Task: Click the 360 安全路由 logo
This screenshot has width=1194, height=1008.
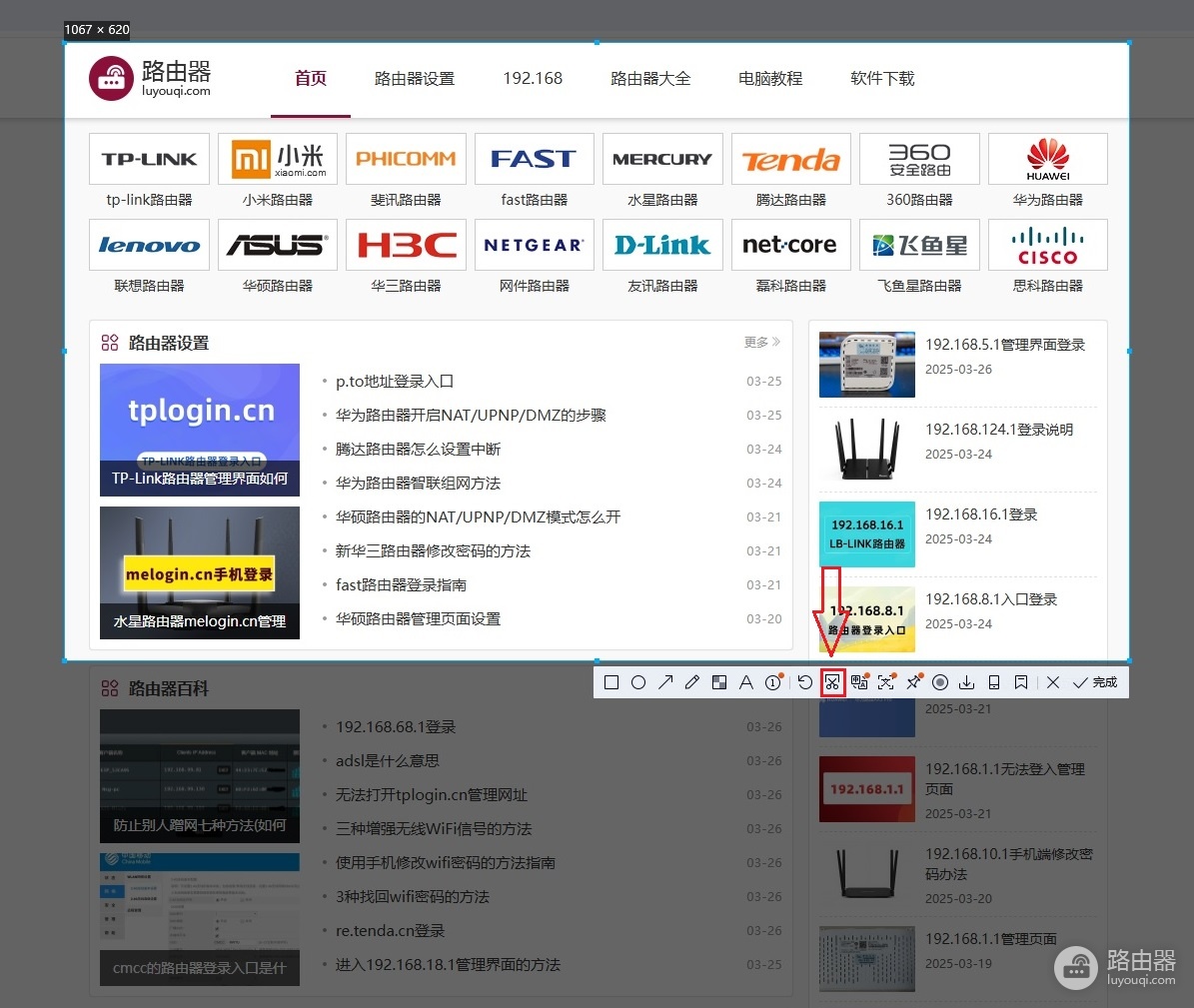Action: pos(919,159)
